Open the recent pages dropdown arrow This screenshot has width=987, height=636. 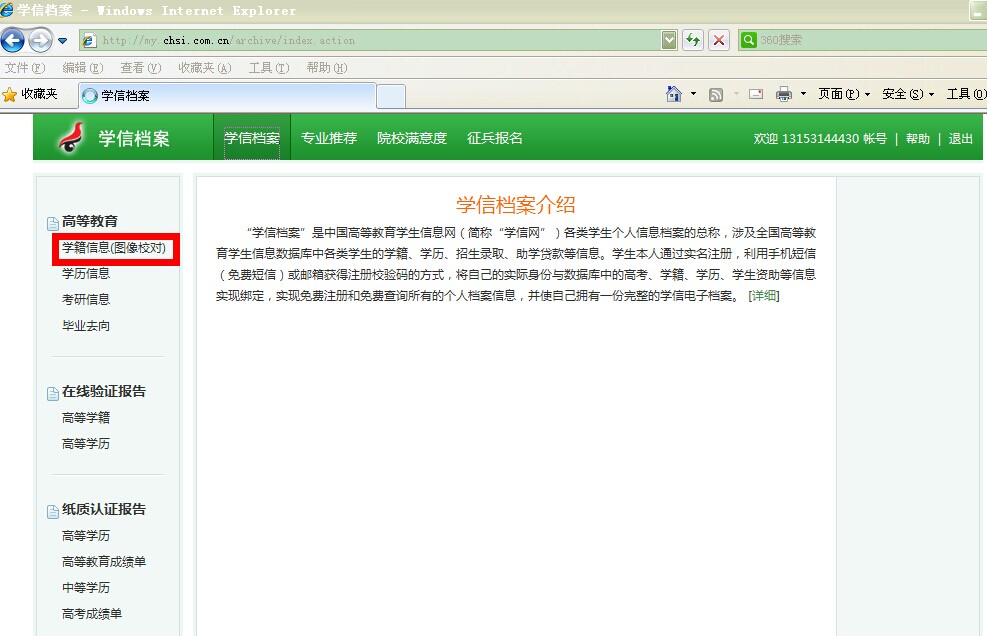point(62,41)
